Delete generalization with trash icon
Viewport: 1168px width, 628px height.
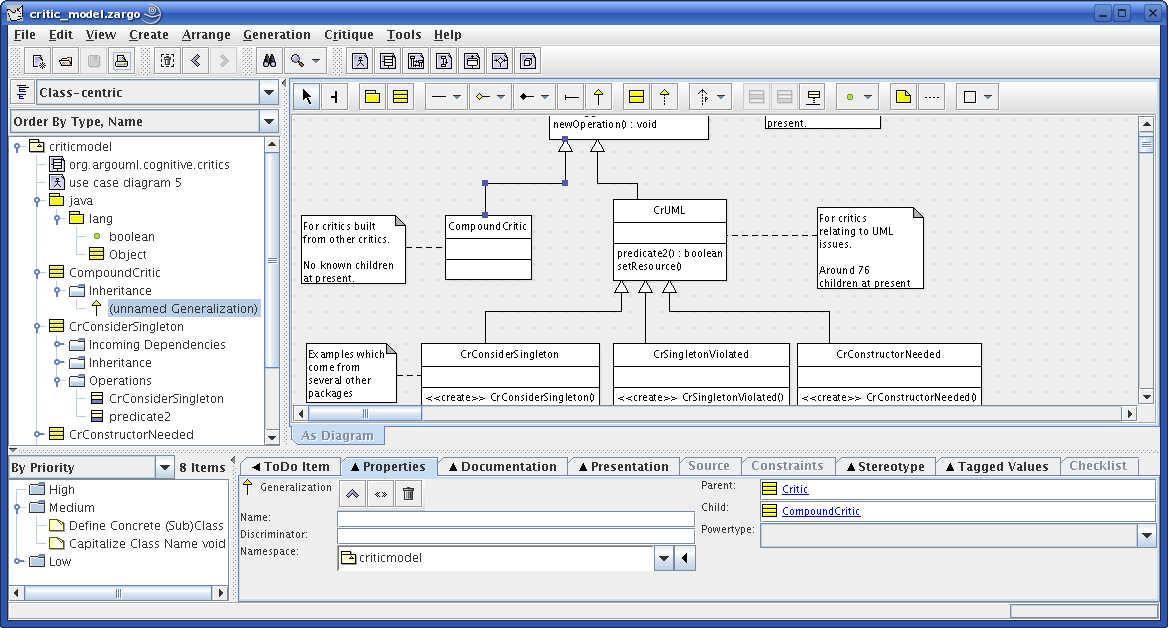[408, 493]
